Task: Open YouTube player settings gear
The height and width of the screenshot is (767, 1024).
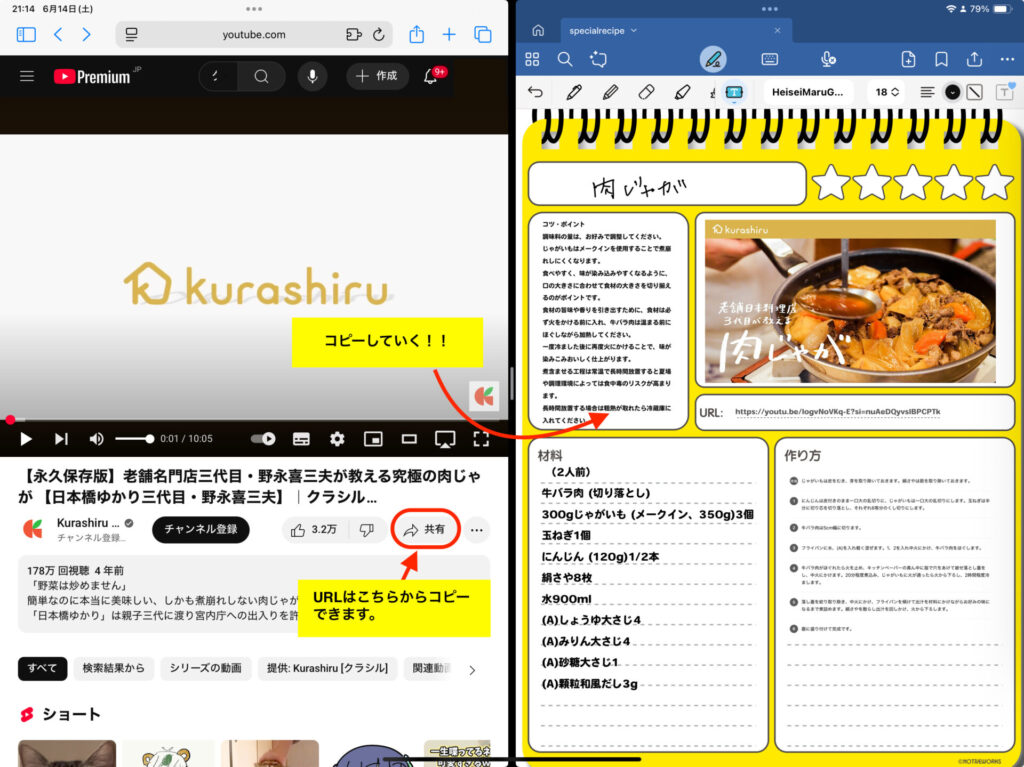Action: [337, 439]
